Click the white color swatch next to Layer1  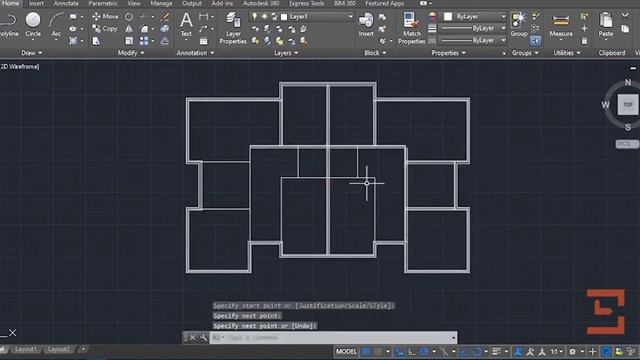point(284,17)
